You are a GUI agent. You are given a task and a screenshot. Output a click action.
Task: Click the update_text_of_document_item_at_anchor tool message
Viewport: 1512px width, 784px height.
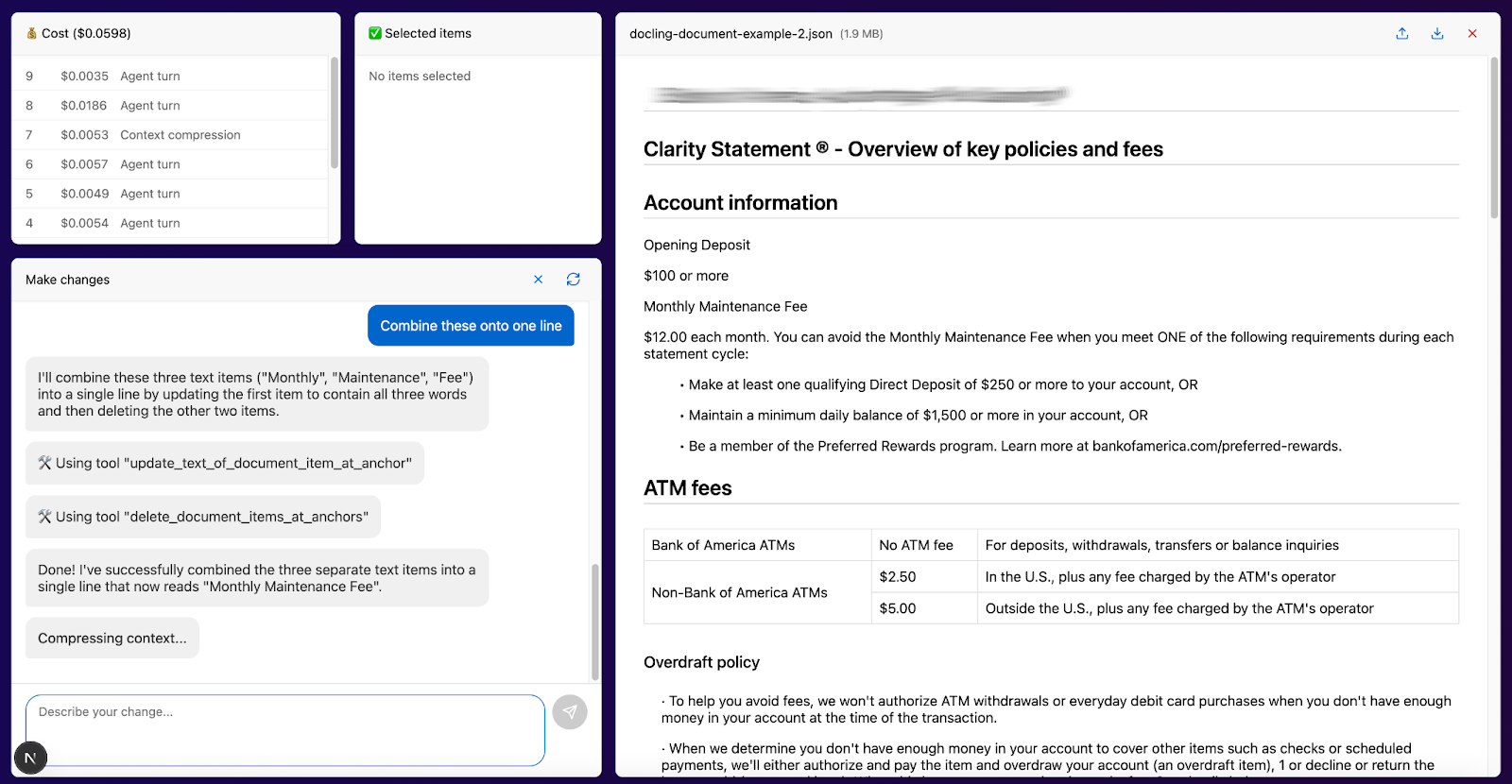[225, 463]
